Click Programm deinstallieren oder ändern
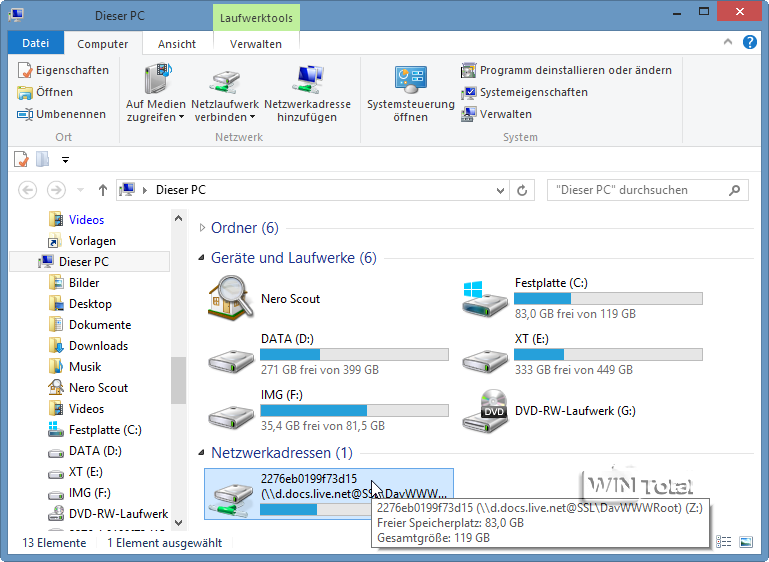 [566, 70]
